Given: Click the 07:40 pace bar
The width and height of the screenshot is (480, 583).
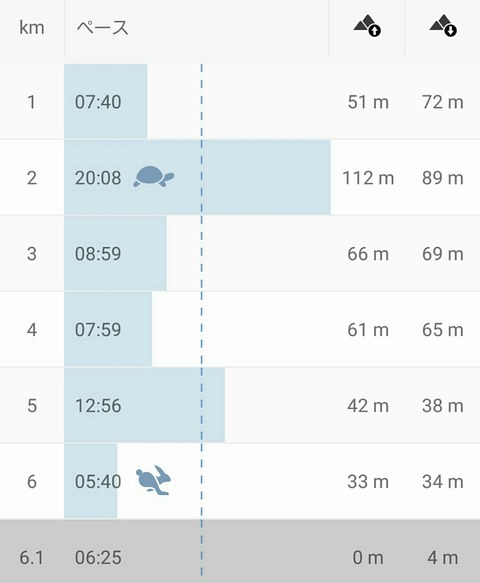Looking at the screenshot, I should [106, 101].
